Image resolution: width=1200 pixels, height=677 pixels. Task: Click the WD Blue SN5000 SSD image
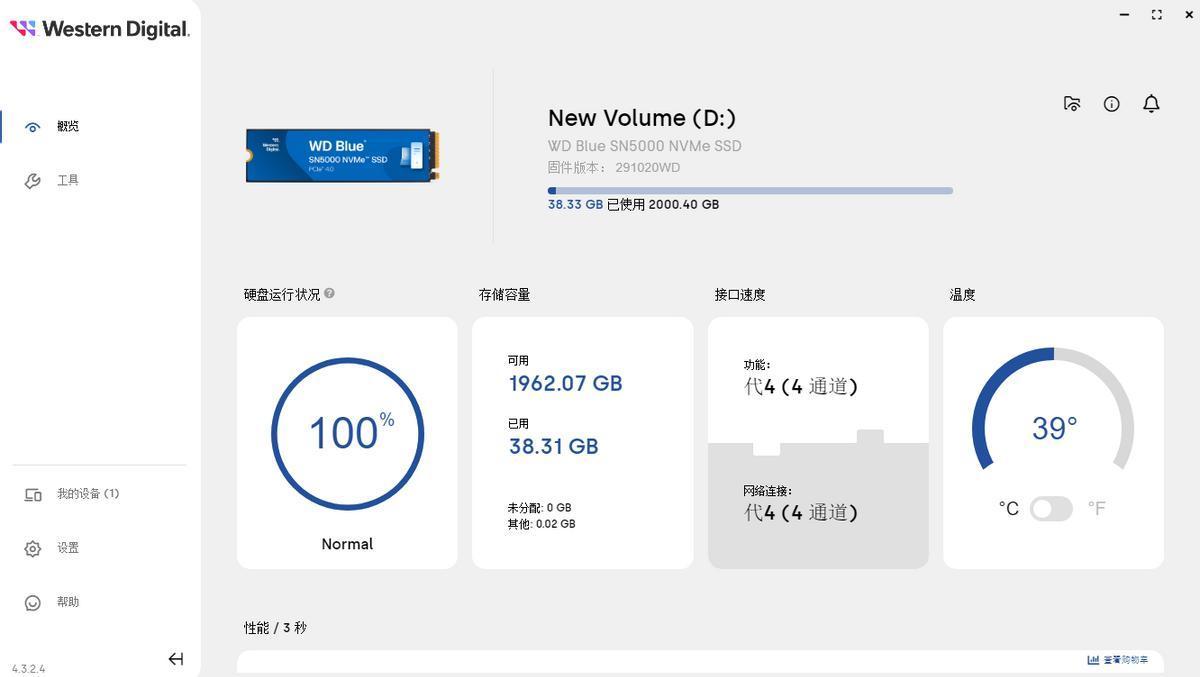point(342,155)
